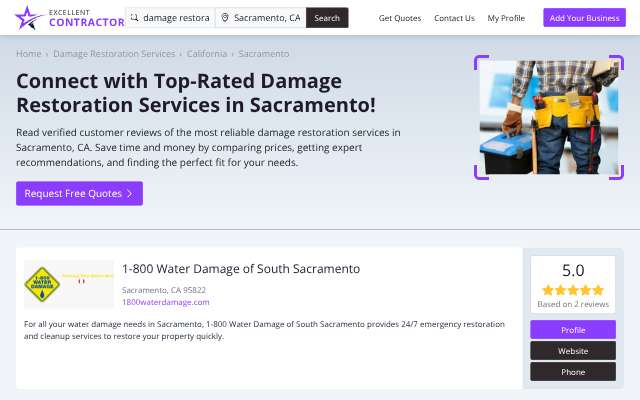Screen dimensions: 640x400
Task: Open the business Profile button
Action: (573, 330)
